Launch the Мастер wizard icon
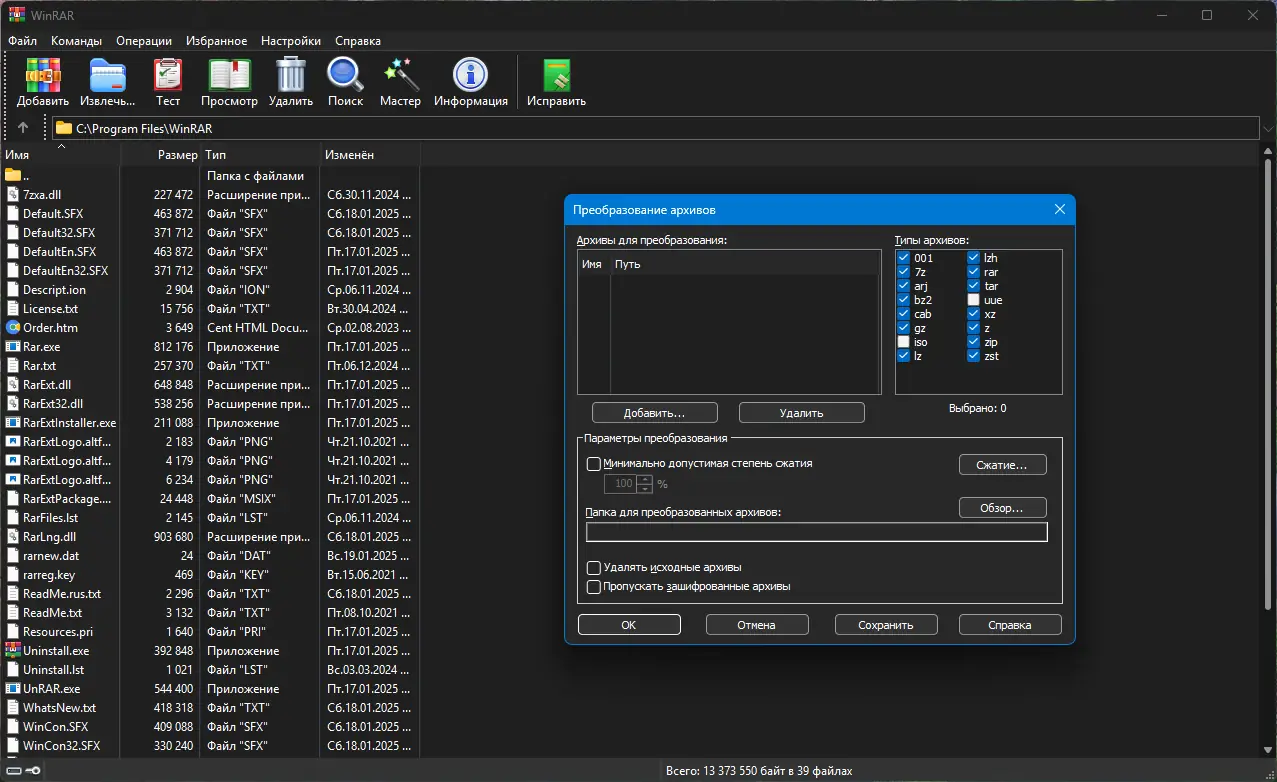The width and height of the screenshot is (1277, 782). coord(400,82)
